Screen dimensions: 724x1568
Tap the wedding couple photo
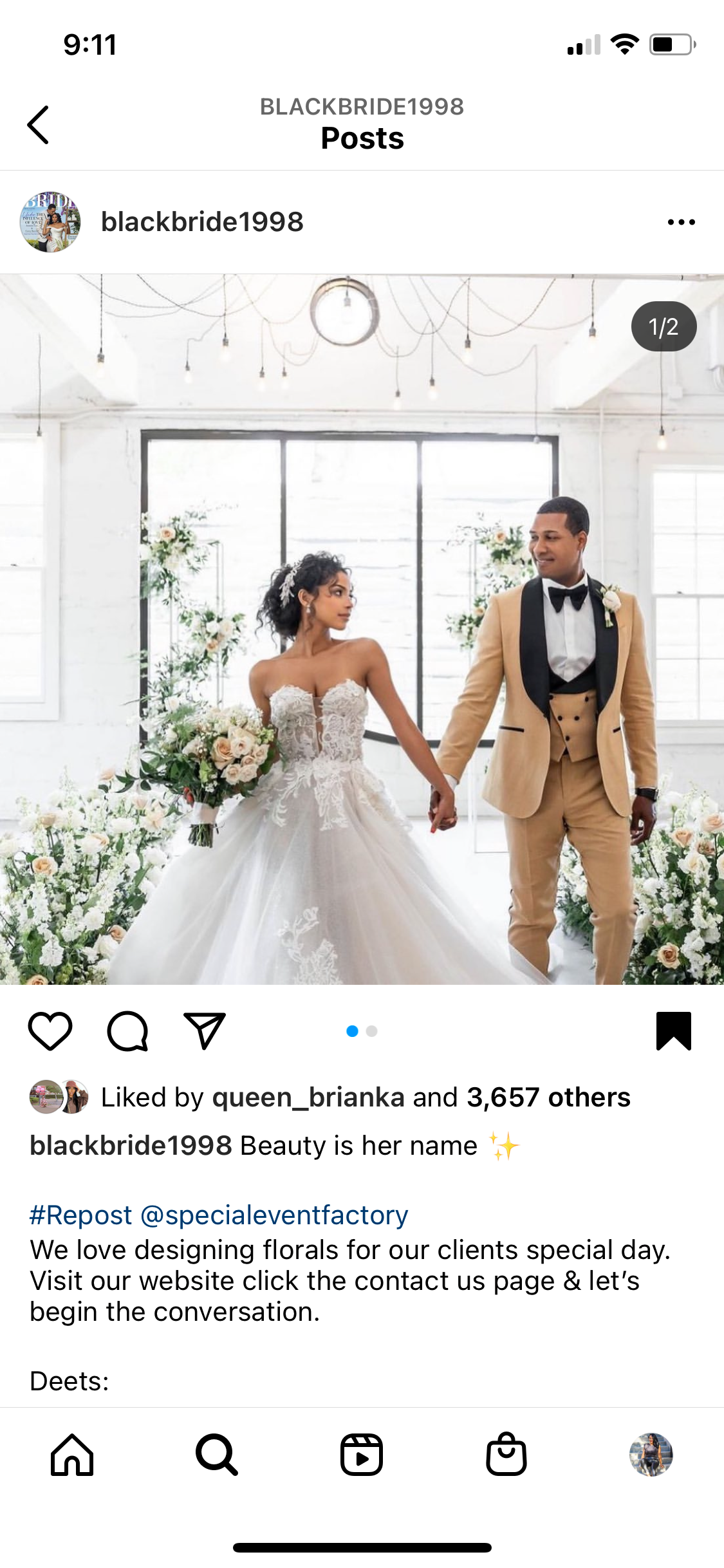[362, 630]
